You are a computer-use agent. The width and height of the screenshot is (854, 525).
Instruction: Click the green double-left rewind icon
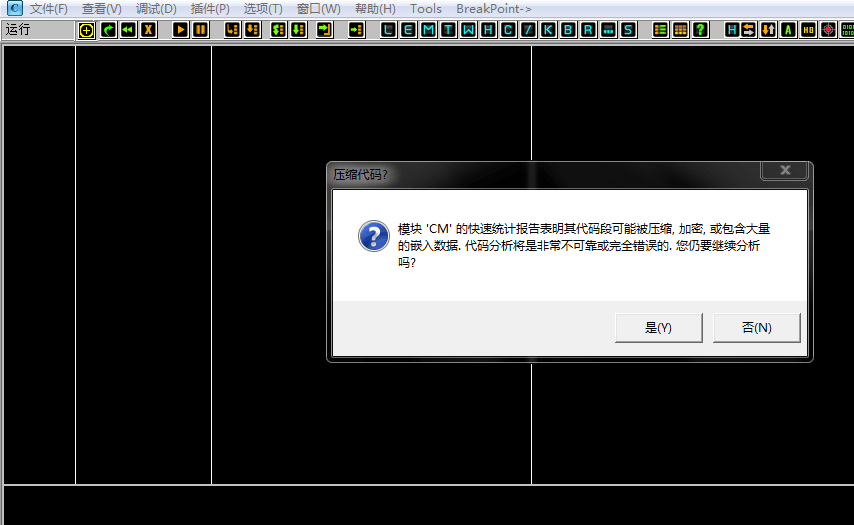coord(129,30)
